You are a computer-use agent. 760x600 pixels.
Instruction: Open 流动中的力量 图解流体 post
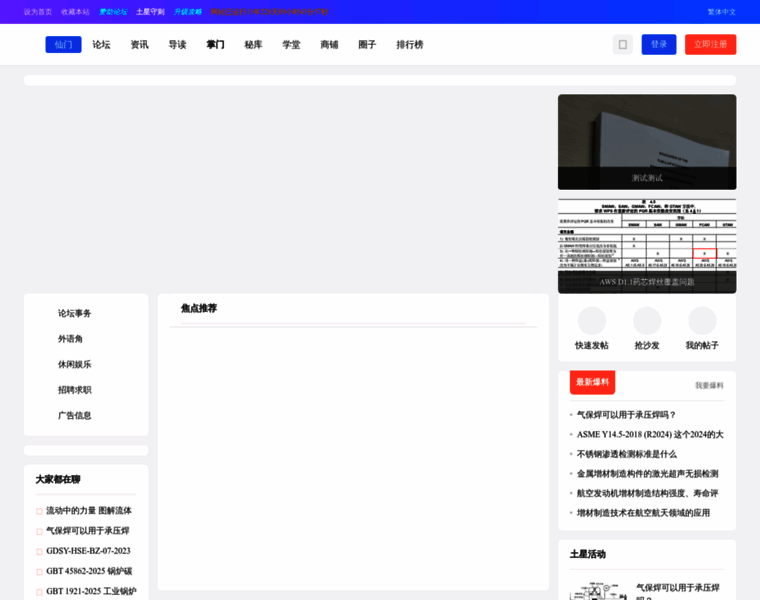coord(89,511)
